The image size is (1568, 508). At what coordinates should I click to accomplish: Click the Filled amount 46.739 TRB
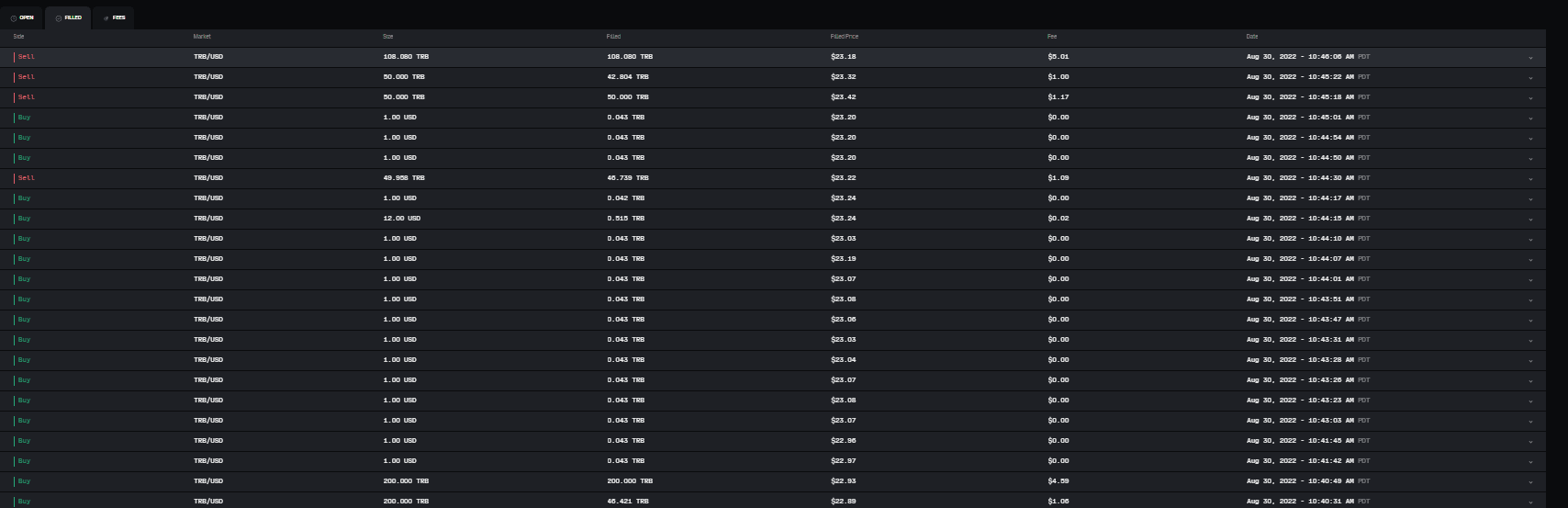[628, 178]
